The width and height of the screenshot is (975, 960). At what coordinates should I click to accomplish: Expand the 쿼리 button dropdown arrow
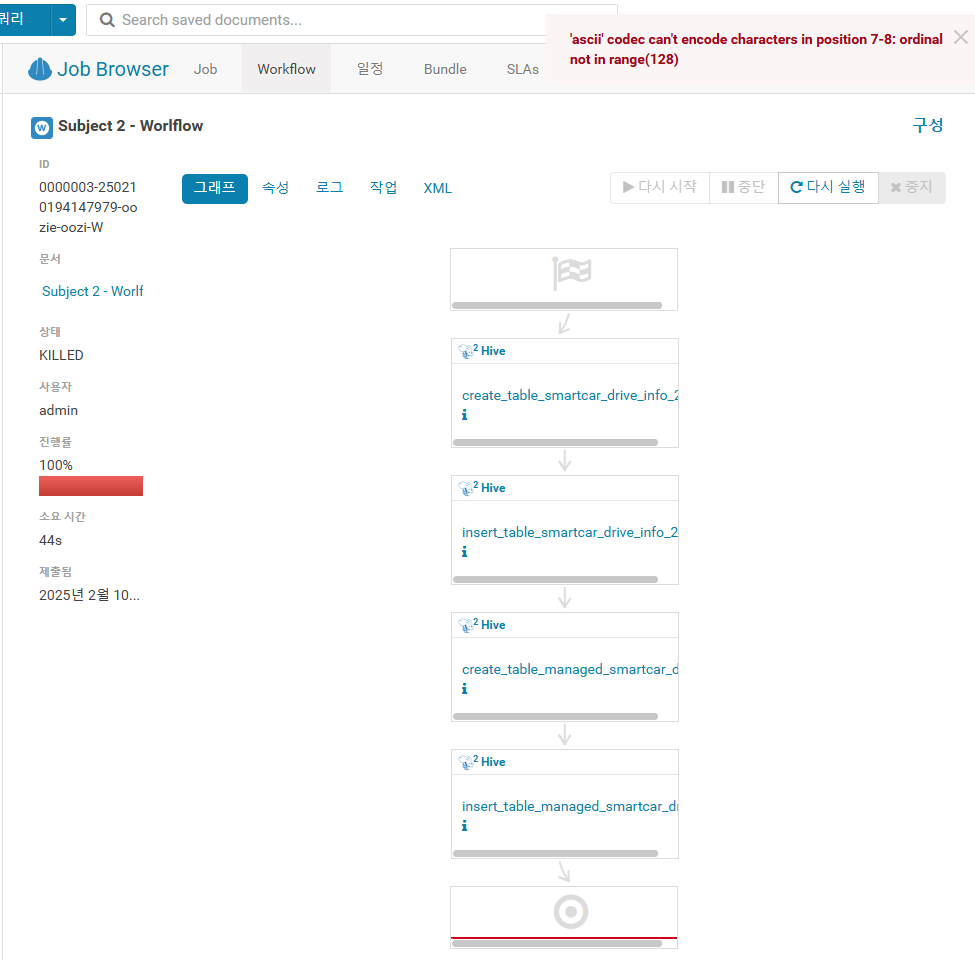(63, 20)
